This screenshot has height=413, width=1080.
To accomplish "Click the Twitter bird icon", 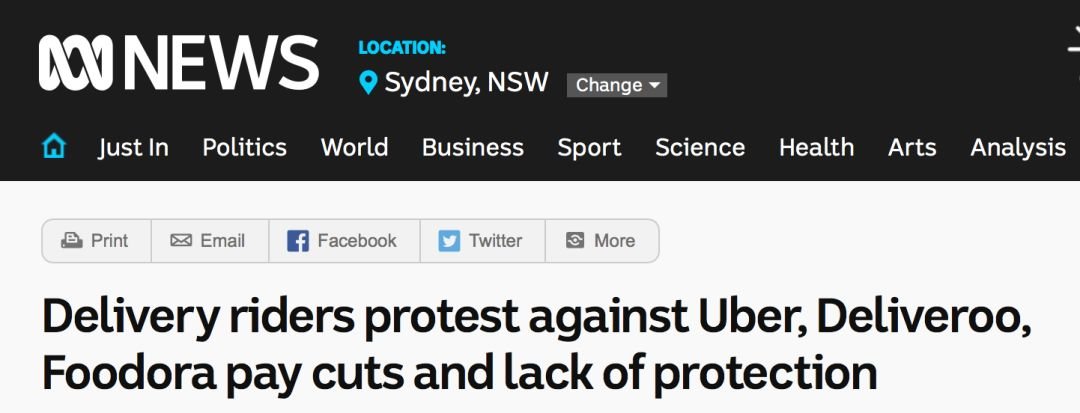I will click(x=450, y=241).
